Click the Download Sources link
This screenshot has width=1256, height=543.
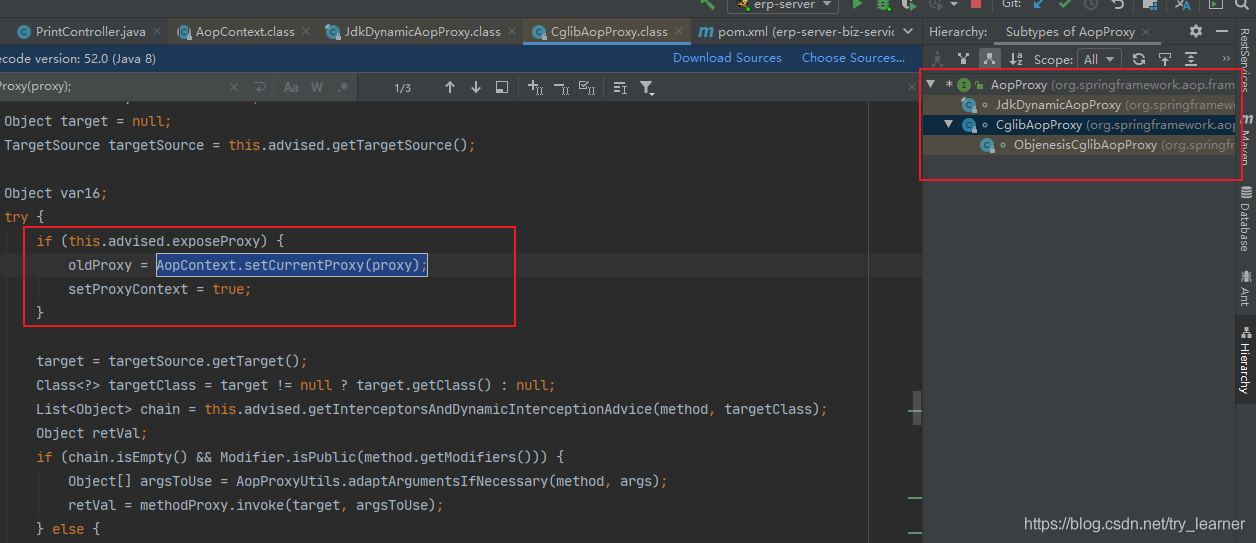(727, 58)
